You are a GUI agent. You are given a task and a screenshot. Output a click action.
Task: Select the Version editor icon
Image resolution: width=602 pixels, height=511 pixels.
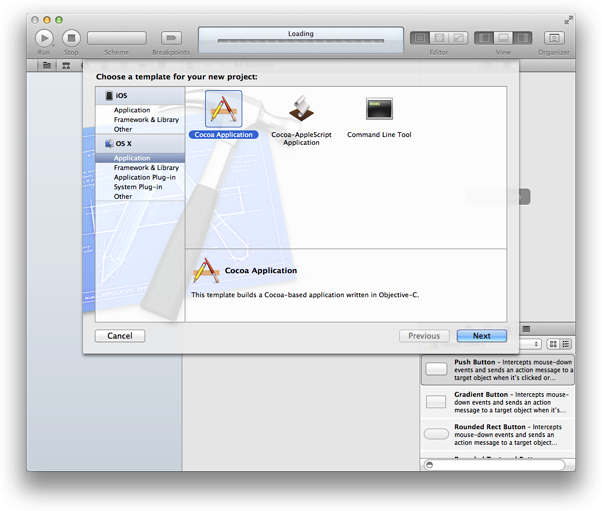click(x=458, y=38)
